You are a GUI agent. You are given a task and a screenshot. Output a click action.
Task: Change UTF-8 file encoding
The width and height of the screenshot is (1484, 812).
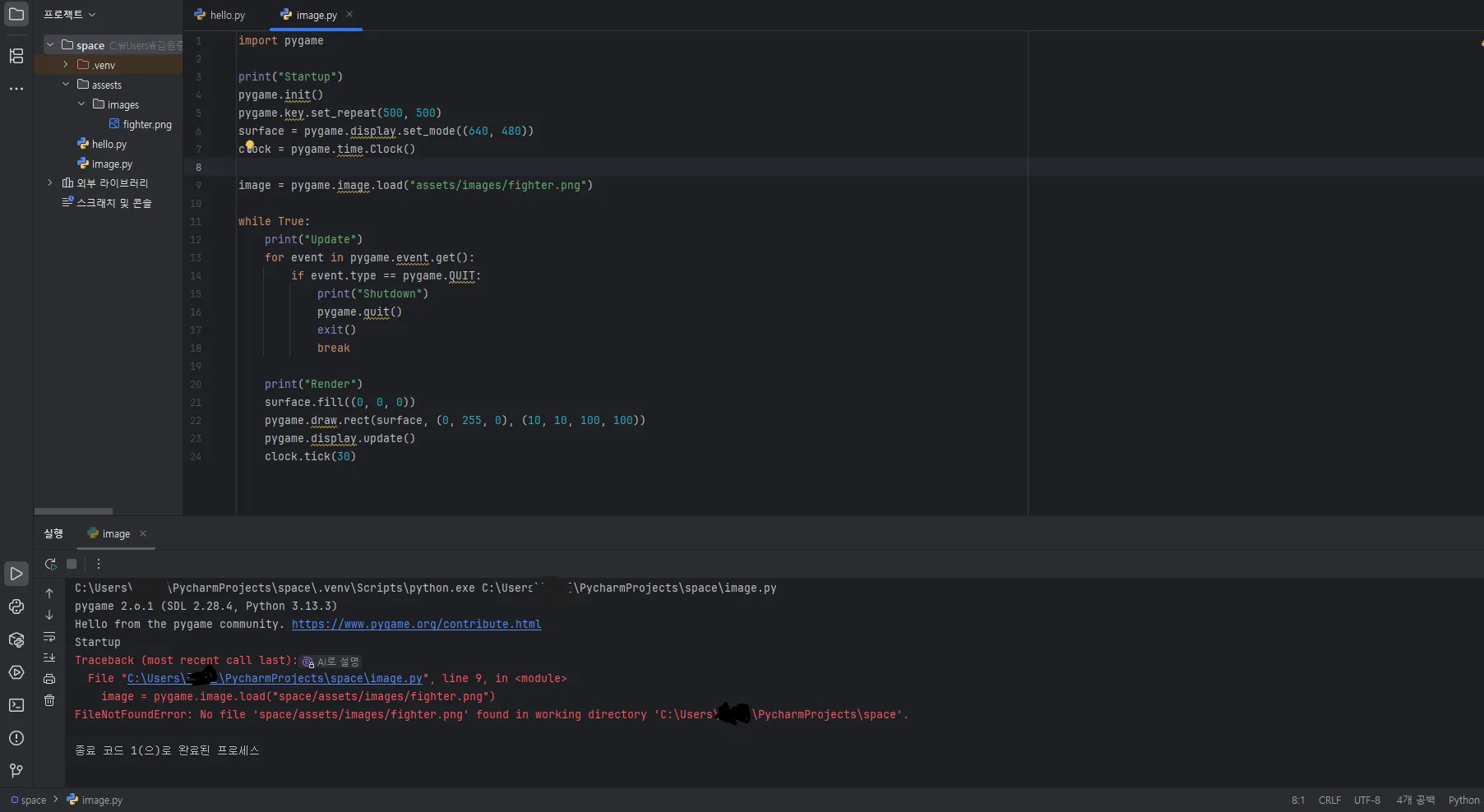click(x=1366, y=800)
